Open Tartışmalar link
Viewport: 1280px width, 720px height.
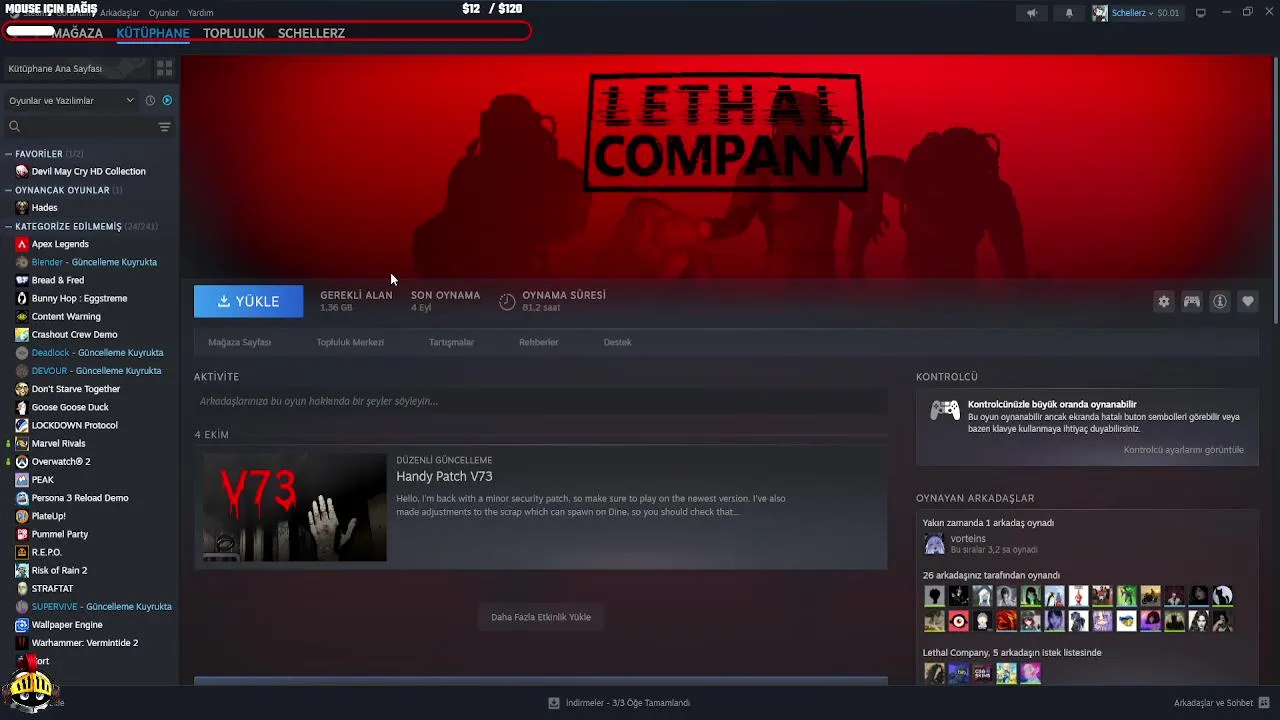(x=451, y=342)
